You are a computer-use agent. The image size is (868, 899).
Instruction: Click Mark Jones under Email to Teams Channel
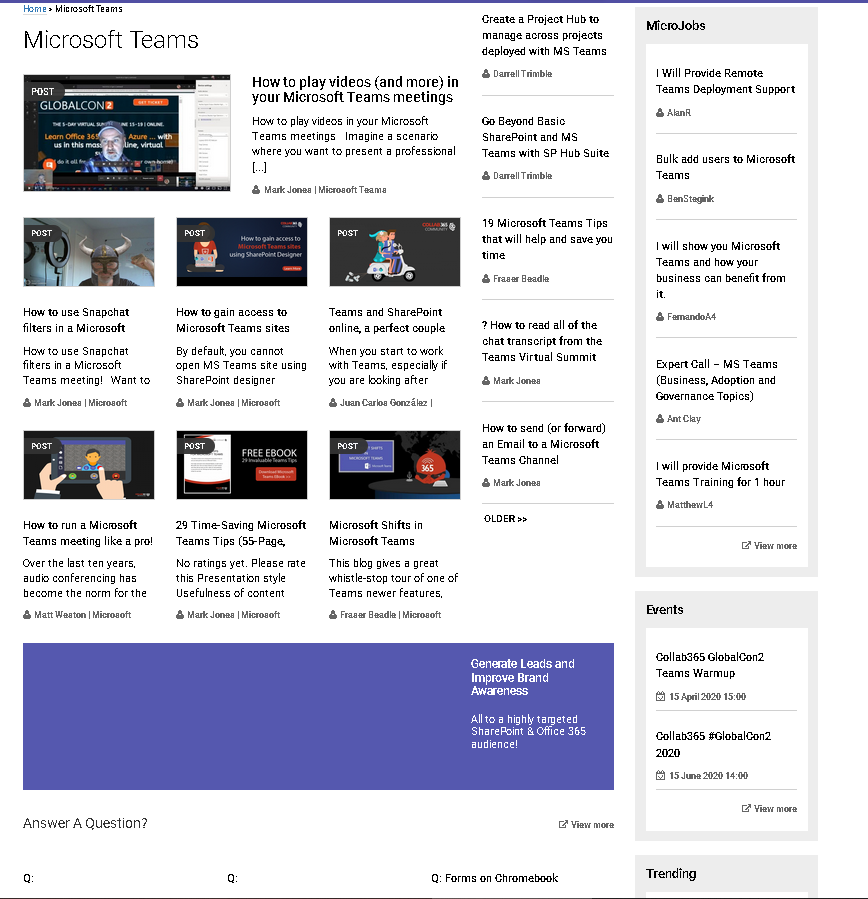point(517,483)
